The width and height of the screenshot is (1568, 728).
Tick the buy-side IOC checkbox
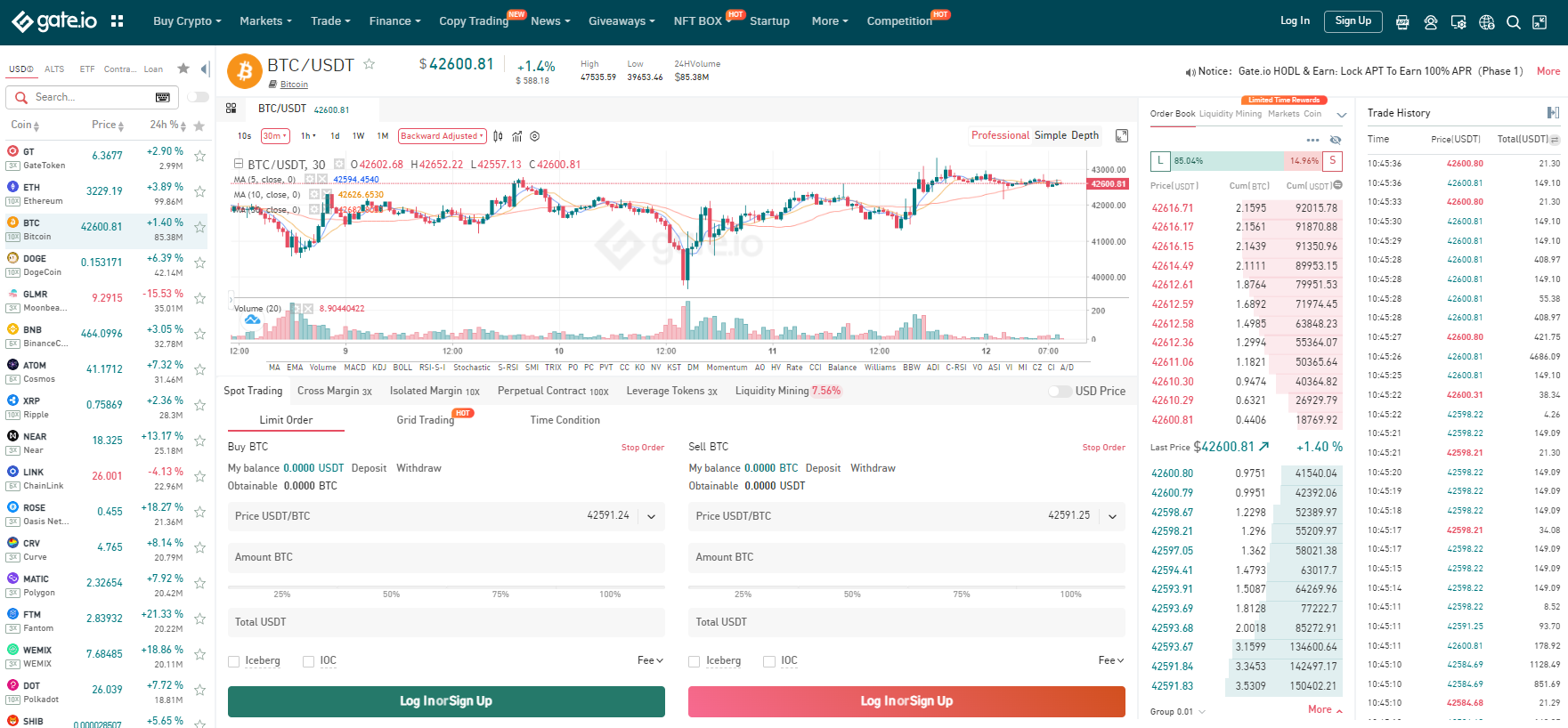308,661
